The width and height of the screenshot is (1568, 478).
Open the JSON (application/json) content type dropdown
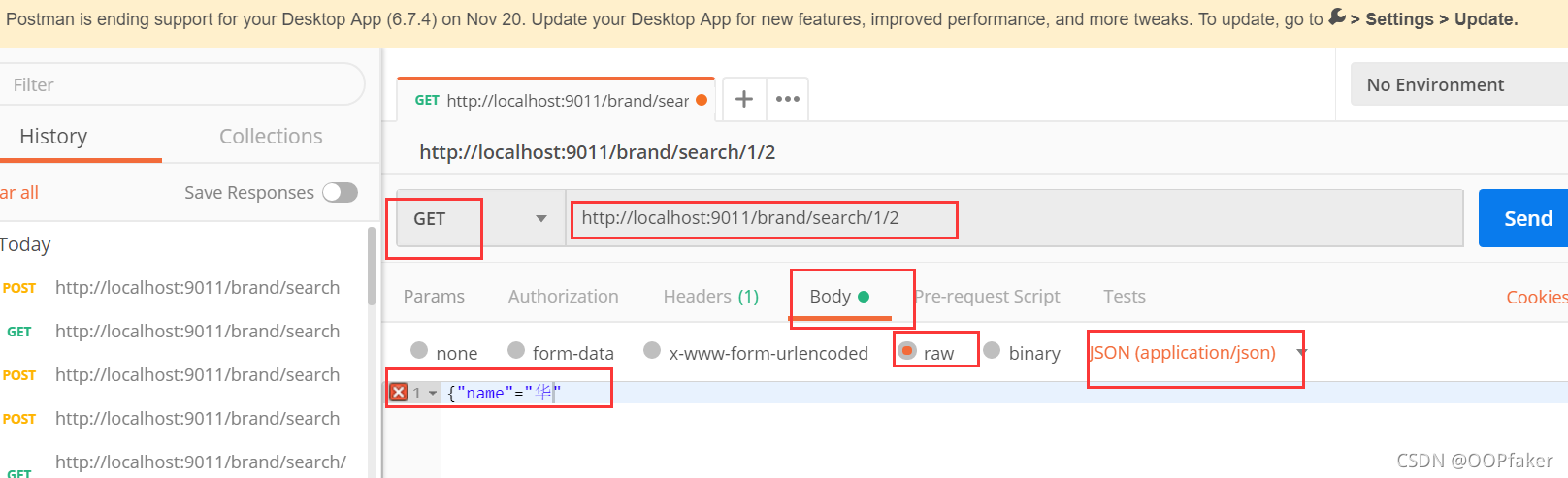[1198, 352]
